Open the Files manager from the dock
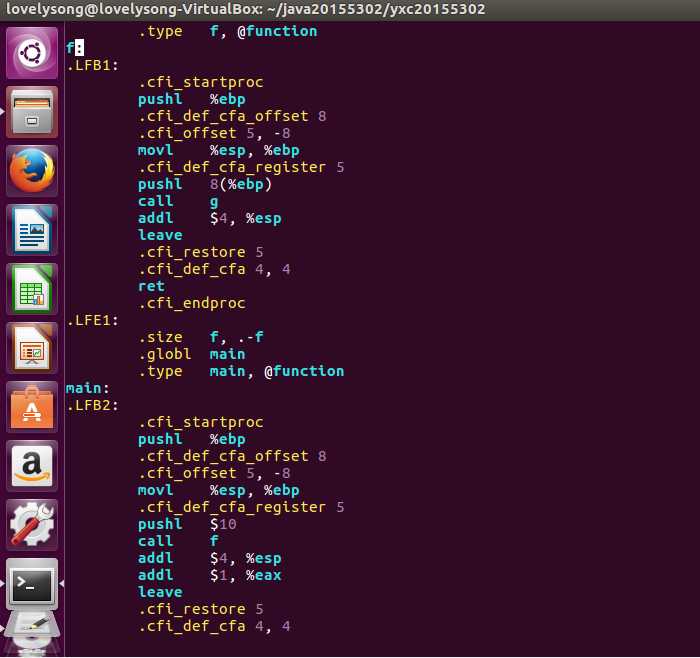The image size is (700, 658). click(x=32, y=112)
